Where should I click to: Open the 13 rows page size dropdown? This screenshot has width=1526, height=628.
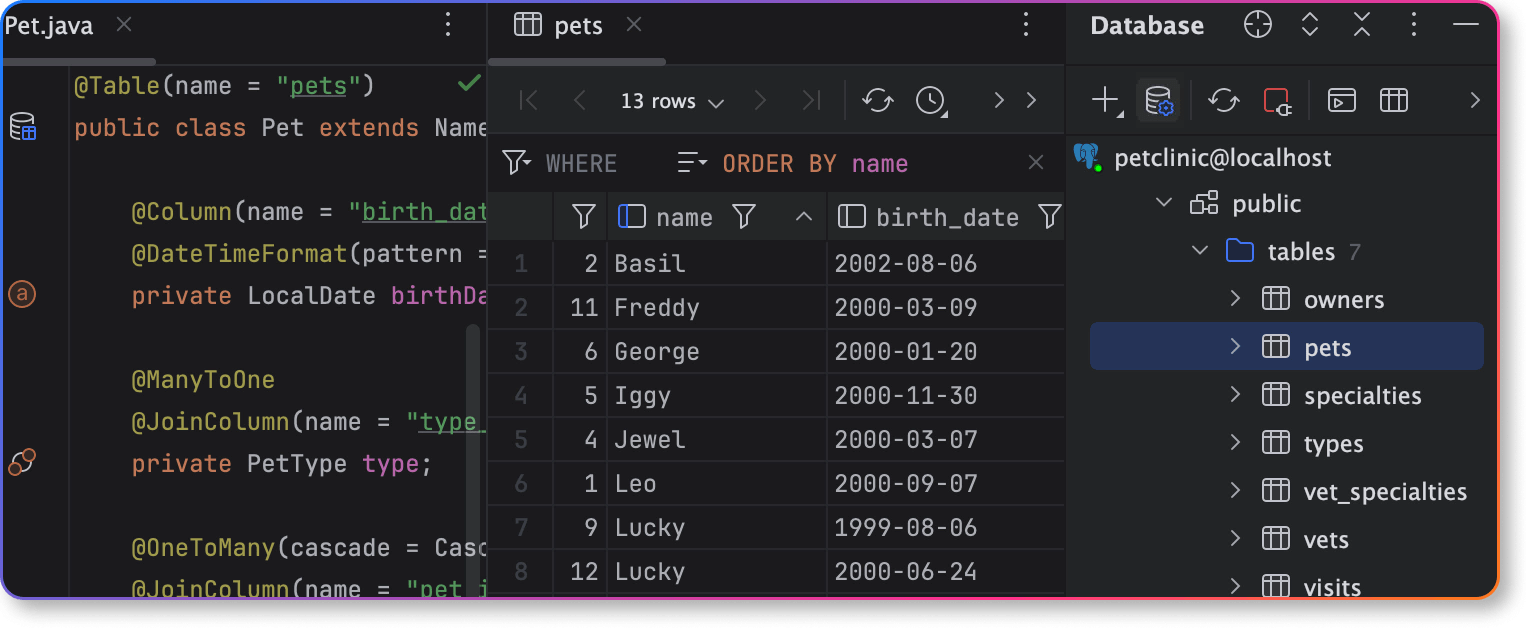click(x=671, y=101)
